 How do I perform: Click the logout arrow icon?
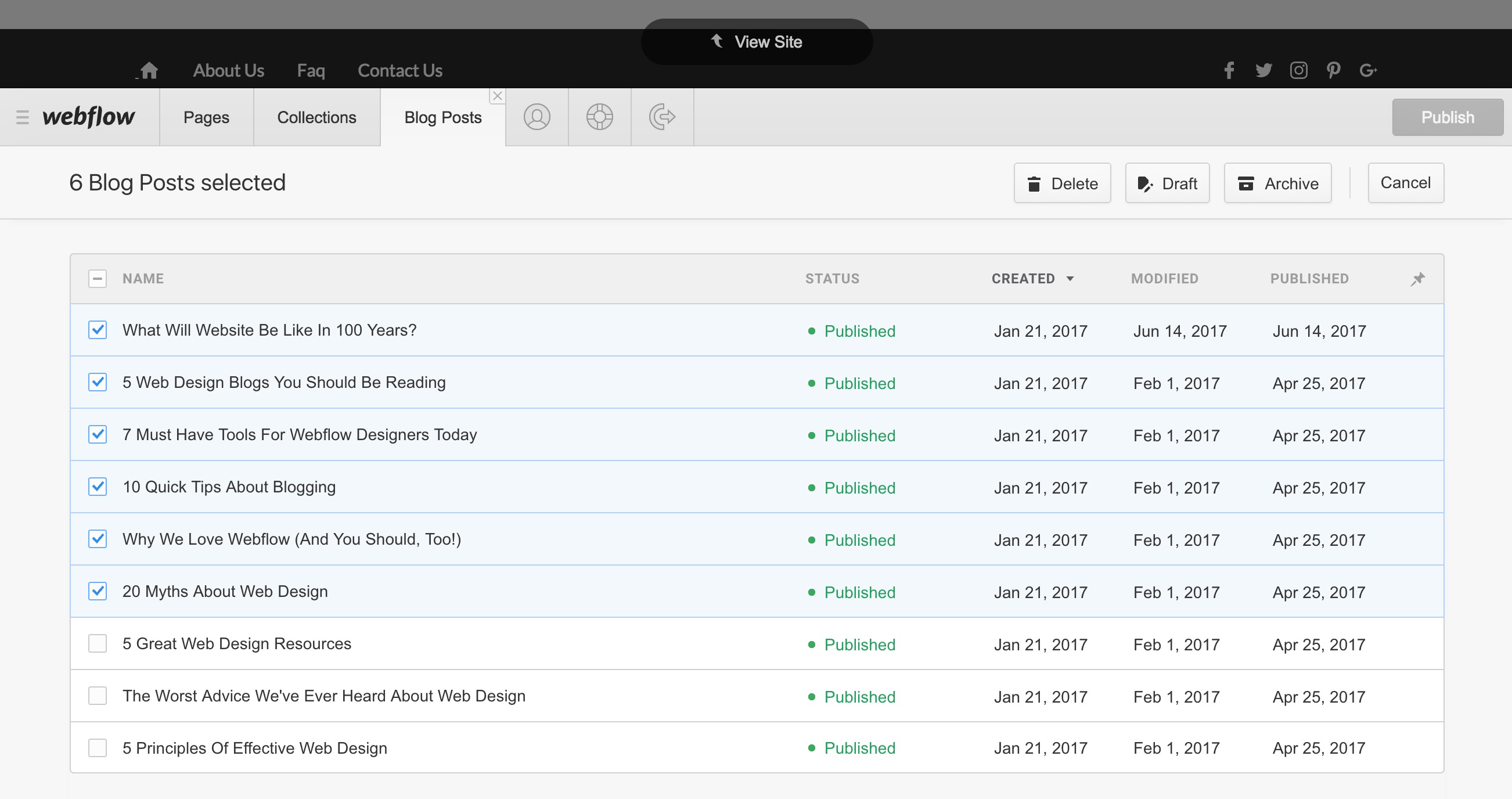[x=662, y=117]
